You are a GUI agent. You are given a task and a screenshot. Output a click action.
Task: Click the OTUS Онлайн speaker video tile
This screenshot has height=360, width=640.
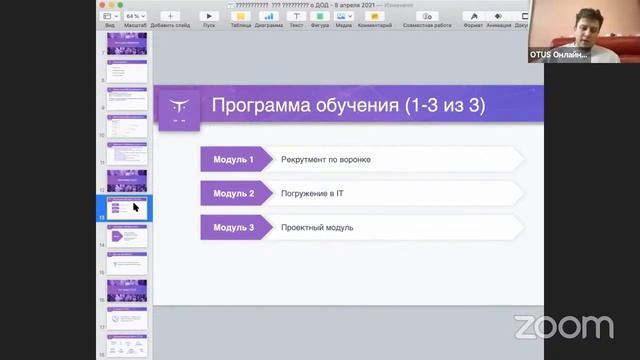(x=584, y=31)
